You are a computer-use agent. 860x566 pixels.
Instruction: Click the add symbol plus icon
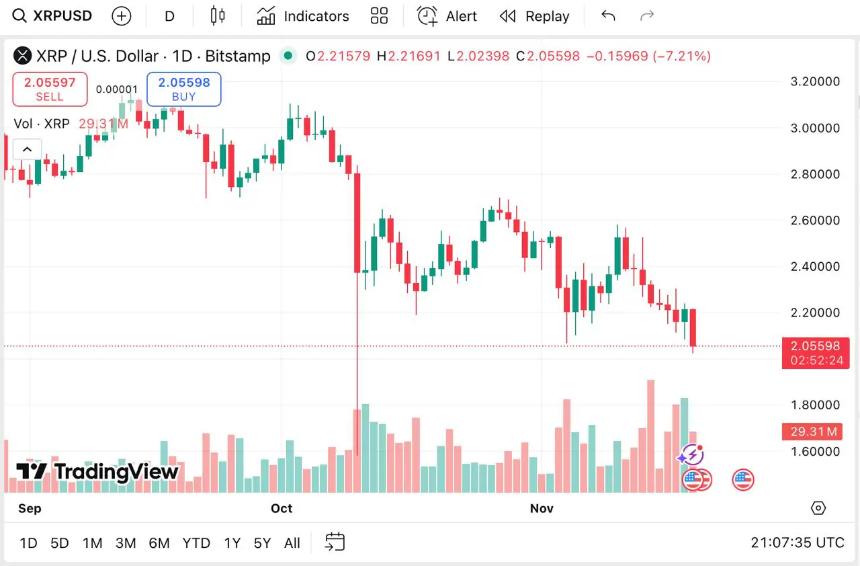click(x=121, y=16)
